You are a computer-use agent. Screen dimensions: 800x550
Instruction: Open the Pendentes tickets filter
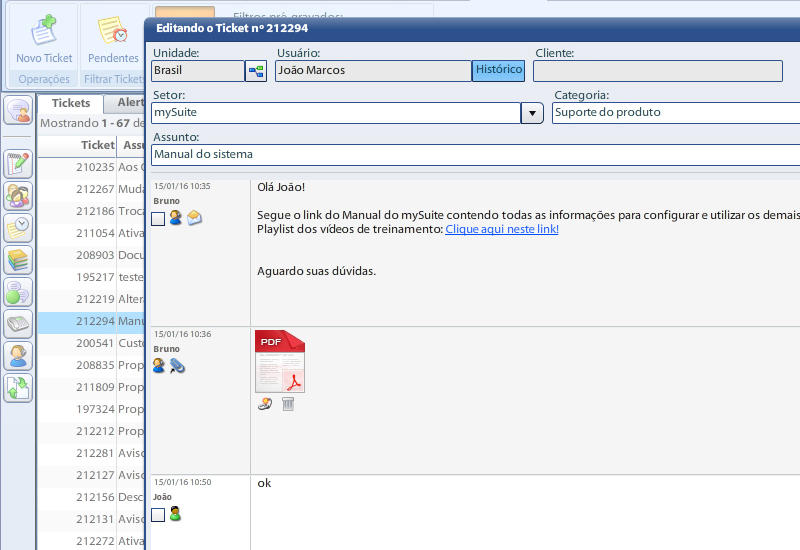pyautogui.click(x=113, y=39)
